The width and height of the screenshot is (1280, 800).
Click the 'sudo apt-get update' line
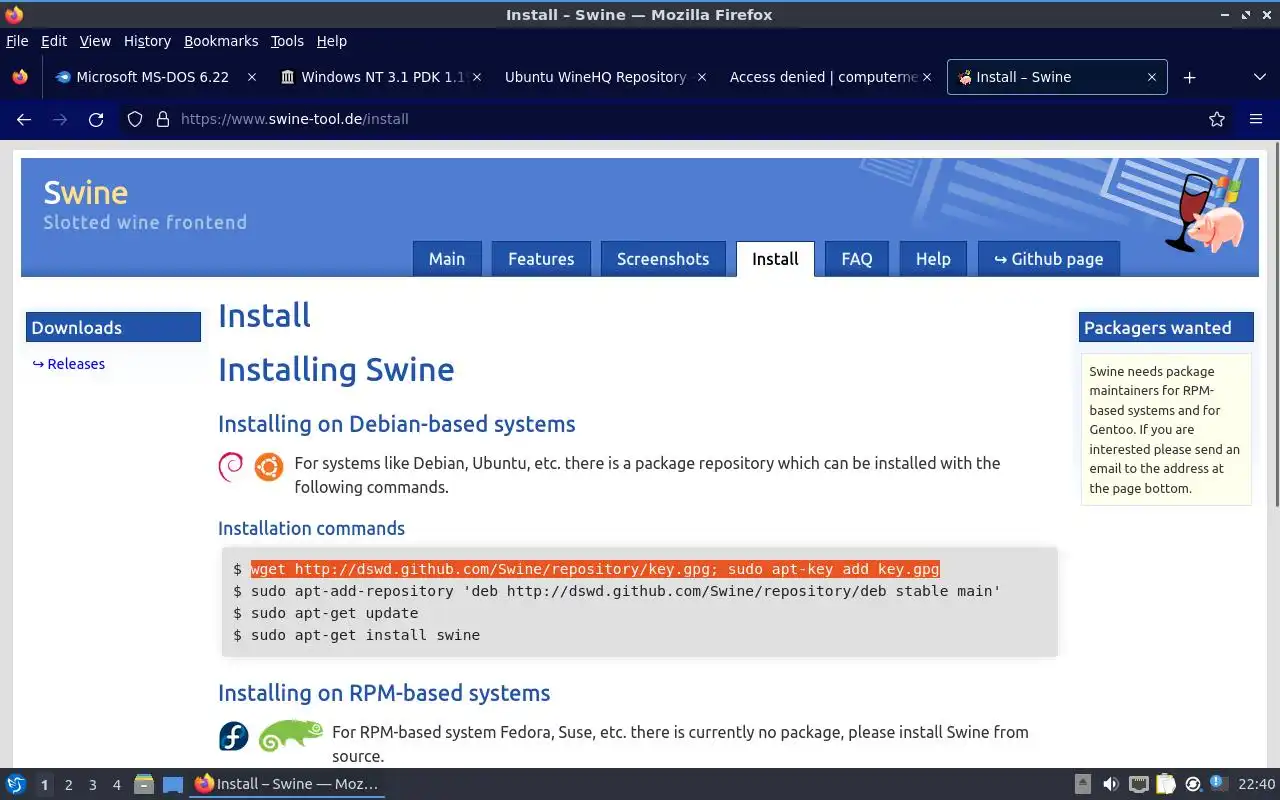[334, 613]
